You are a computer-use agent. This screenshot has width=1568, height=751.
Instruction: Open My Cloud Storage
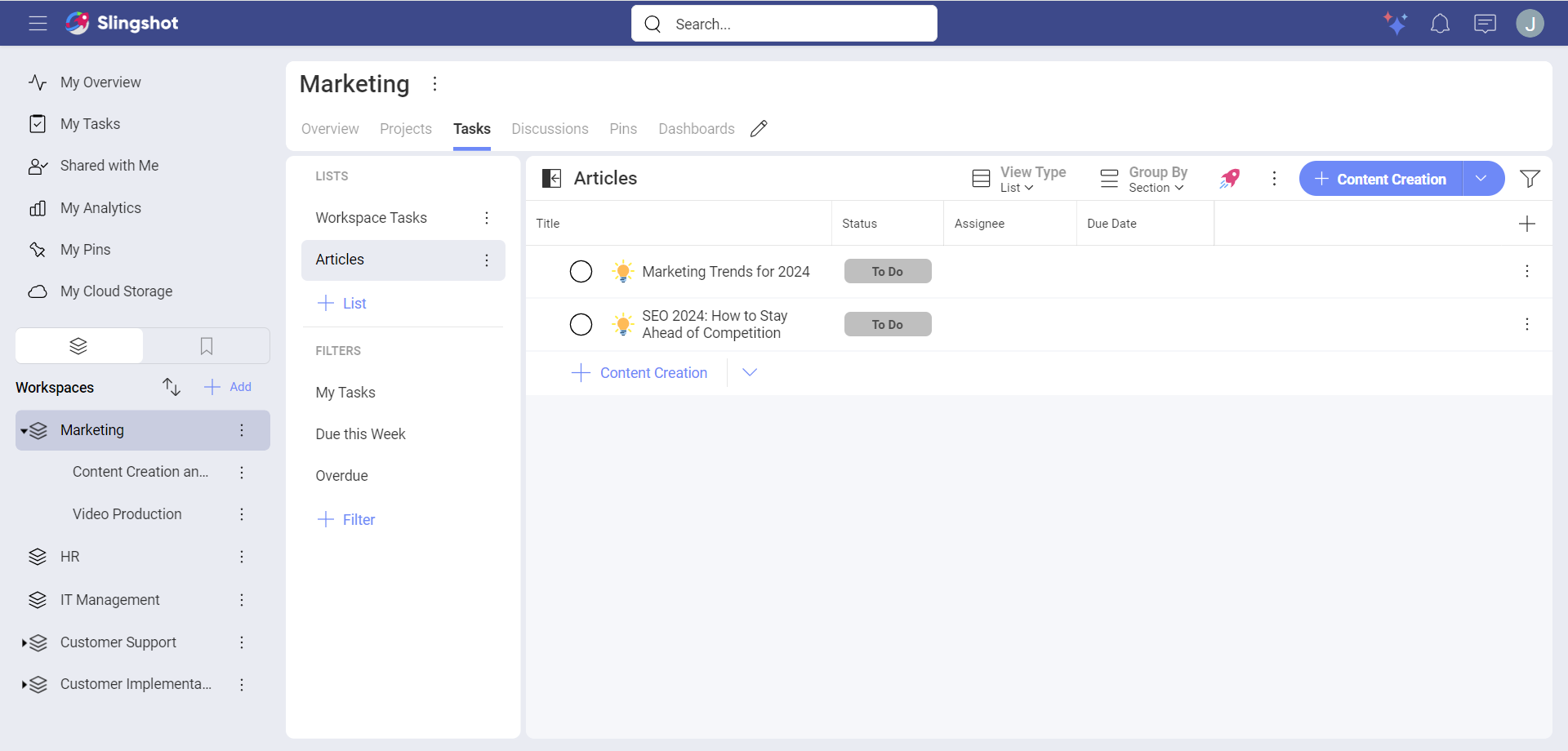click(x=116, y=291)
